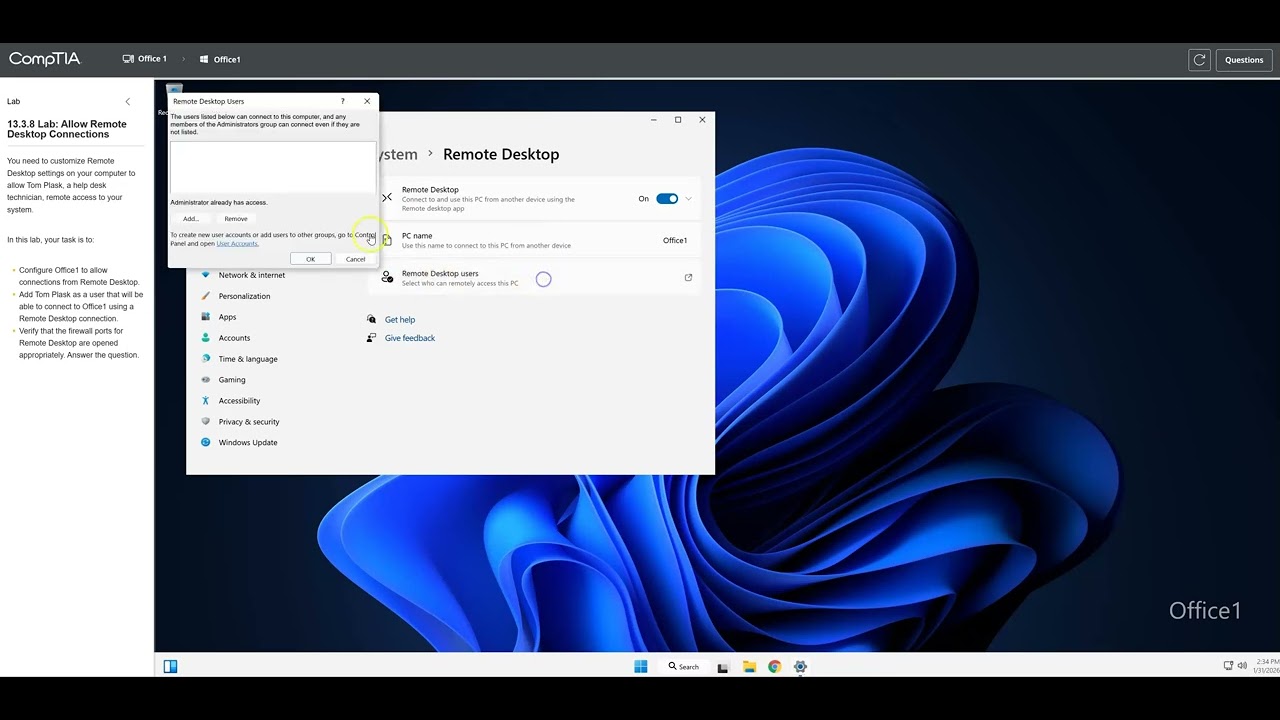1280x720 pixels.
Task: Close the Remote Desktop Users dialog
Action: 367,101
